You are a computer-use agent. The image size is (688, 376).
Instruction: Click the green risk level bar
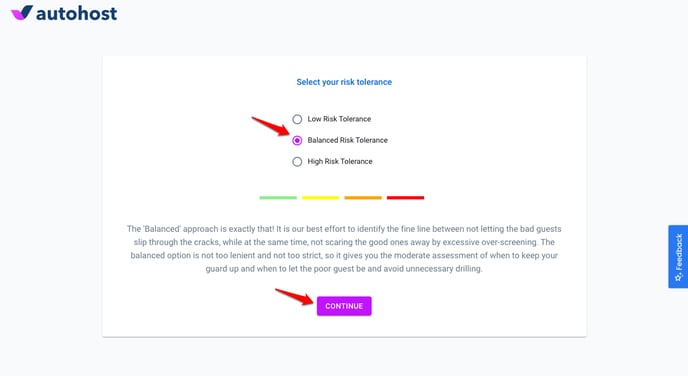[278, 198]
